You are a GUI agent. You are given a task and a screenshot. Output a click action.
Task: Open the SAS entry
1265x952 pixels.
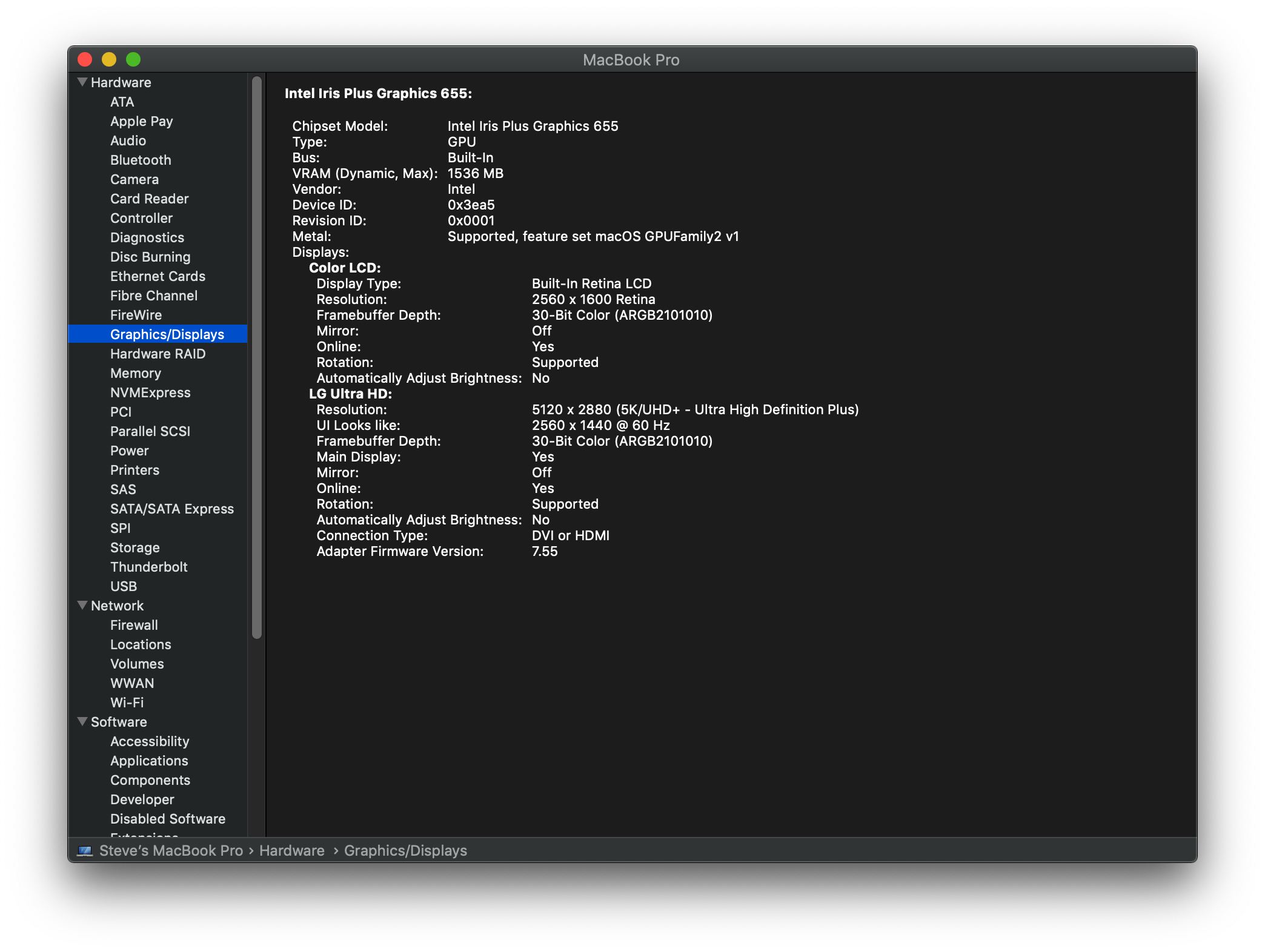(123, 489)
